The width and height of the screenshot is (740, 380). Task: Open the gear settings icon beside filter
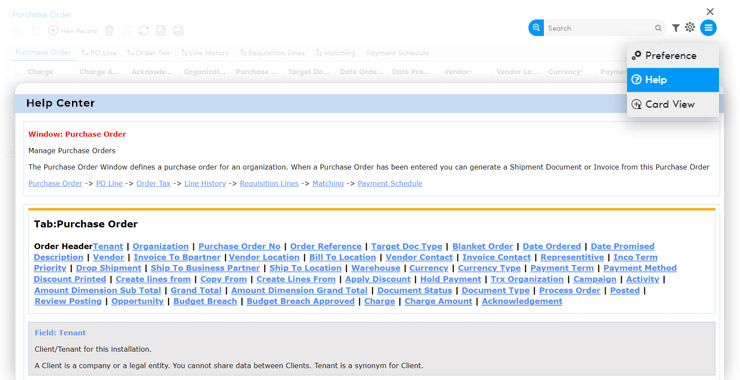tap(690, 27)
